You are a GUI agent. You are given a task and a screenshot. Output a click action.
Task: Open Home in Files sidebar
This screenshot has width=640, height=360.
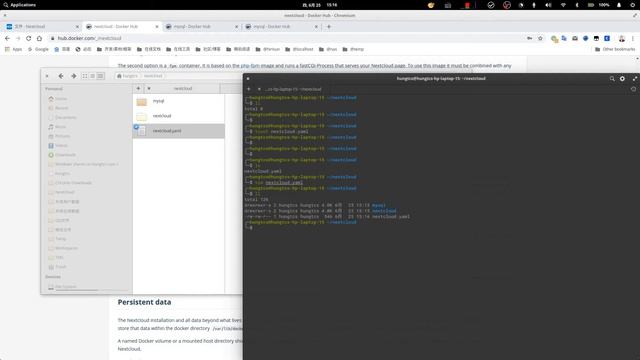pos(61,99)
